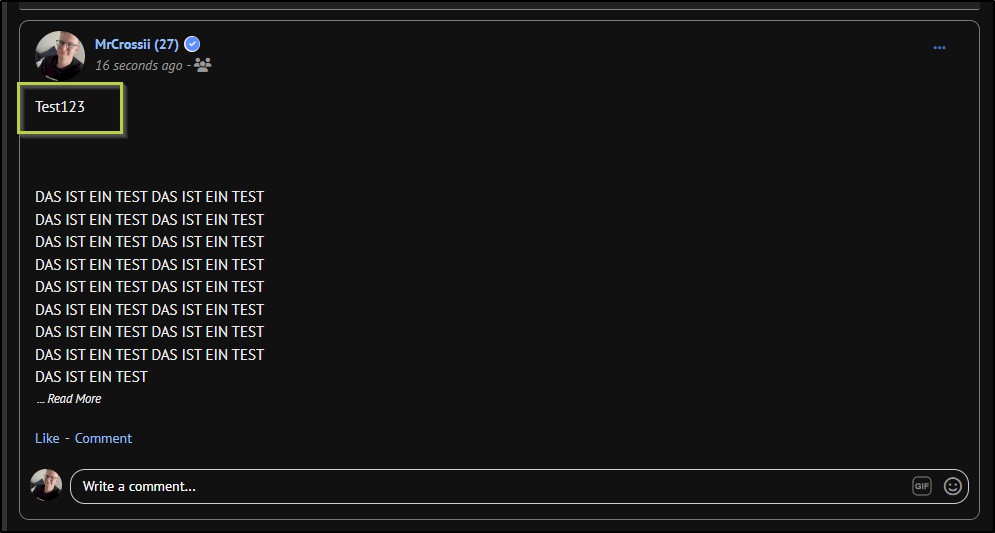Click the friends audience icon by timestamp
This screenshot has width=995, height=533.
pyautogui.click(x=203, y=65)
